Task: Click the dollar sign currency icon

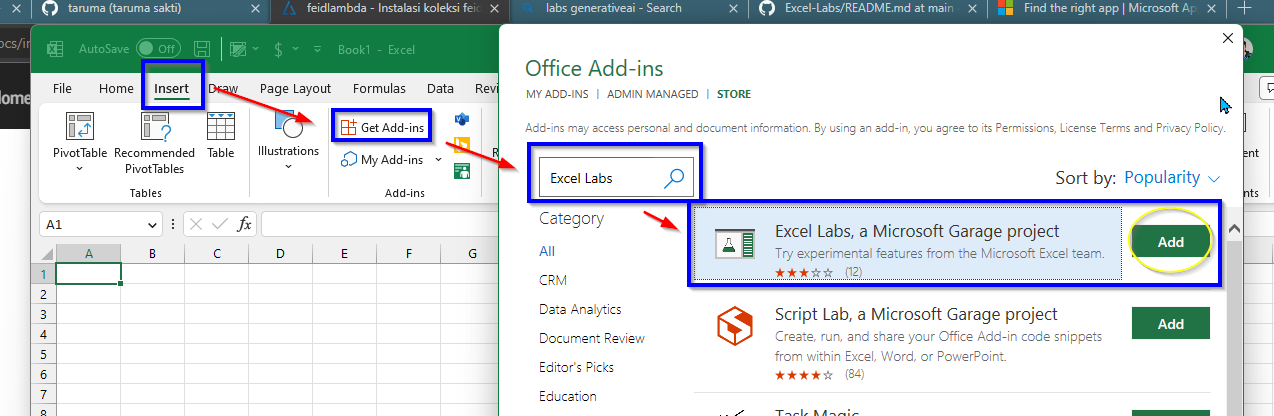Action: coord(278,48)
